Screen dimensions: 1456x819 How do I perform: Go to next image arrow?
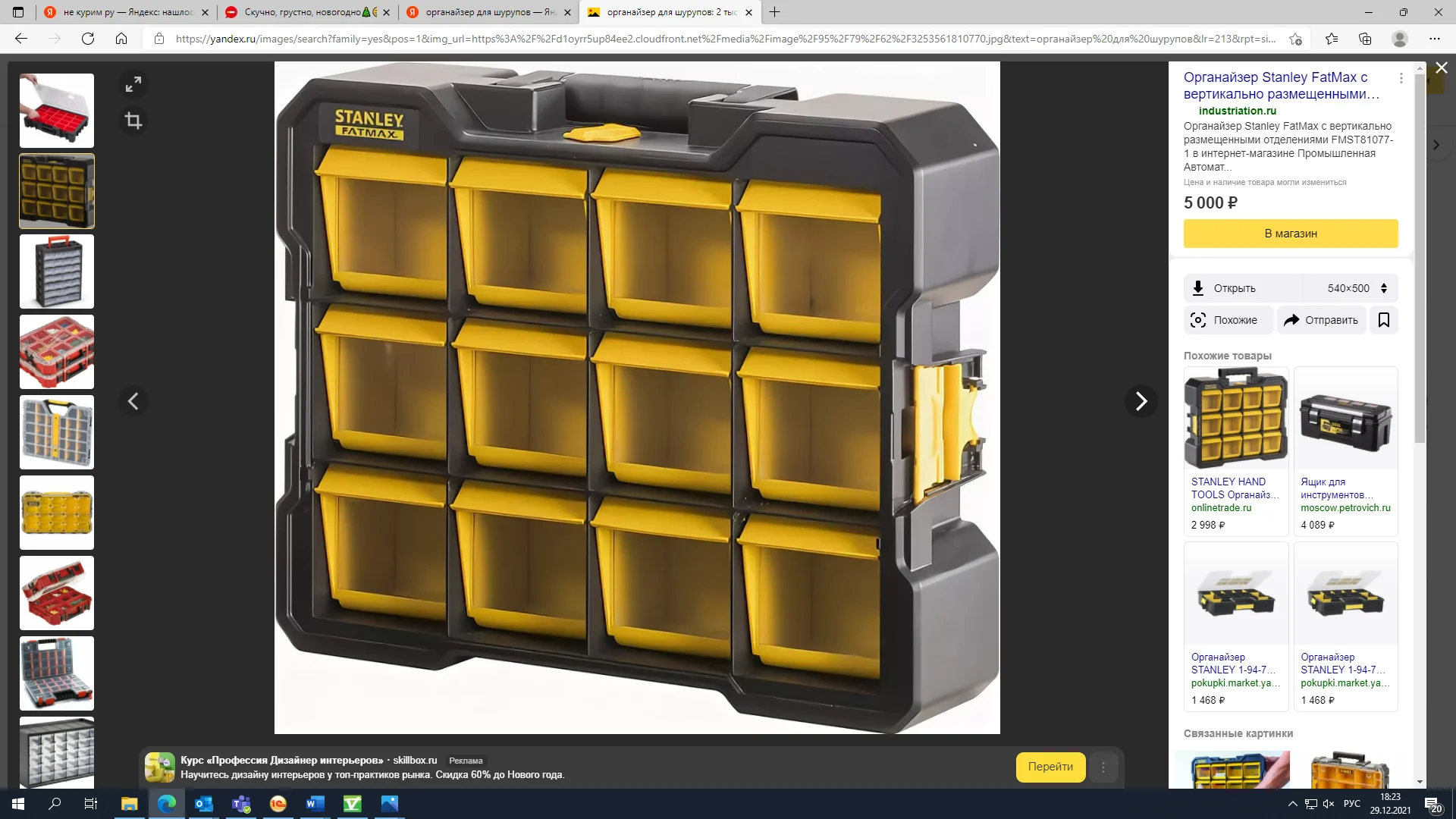click(x=1141, y=401)
